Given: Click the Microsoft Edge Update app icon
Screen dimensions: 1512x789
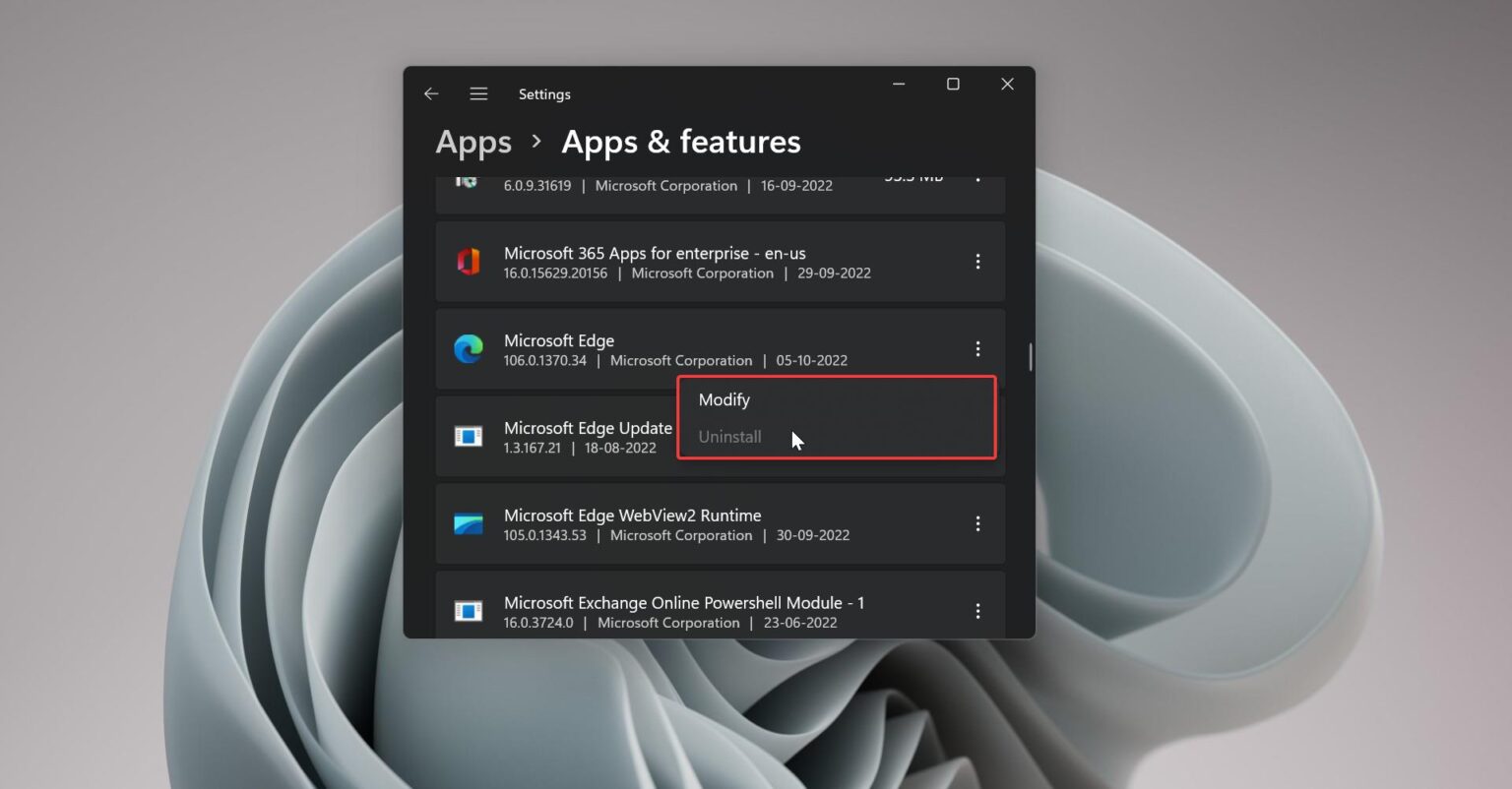Looking at the screenshot, I should 470,436.
